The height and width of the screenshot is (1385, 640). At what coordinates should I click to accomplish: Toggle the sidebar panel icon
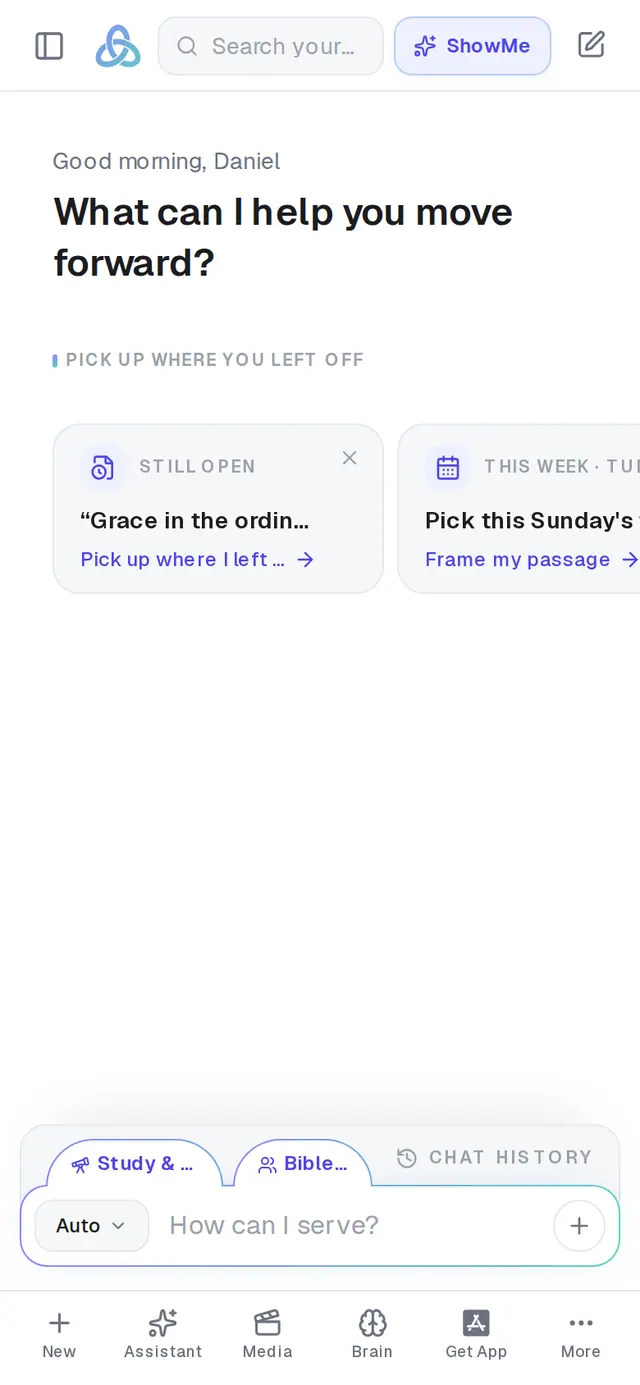[49, 46]
